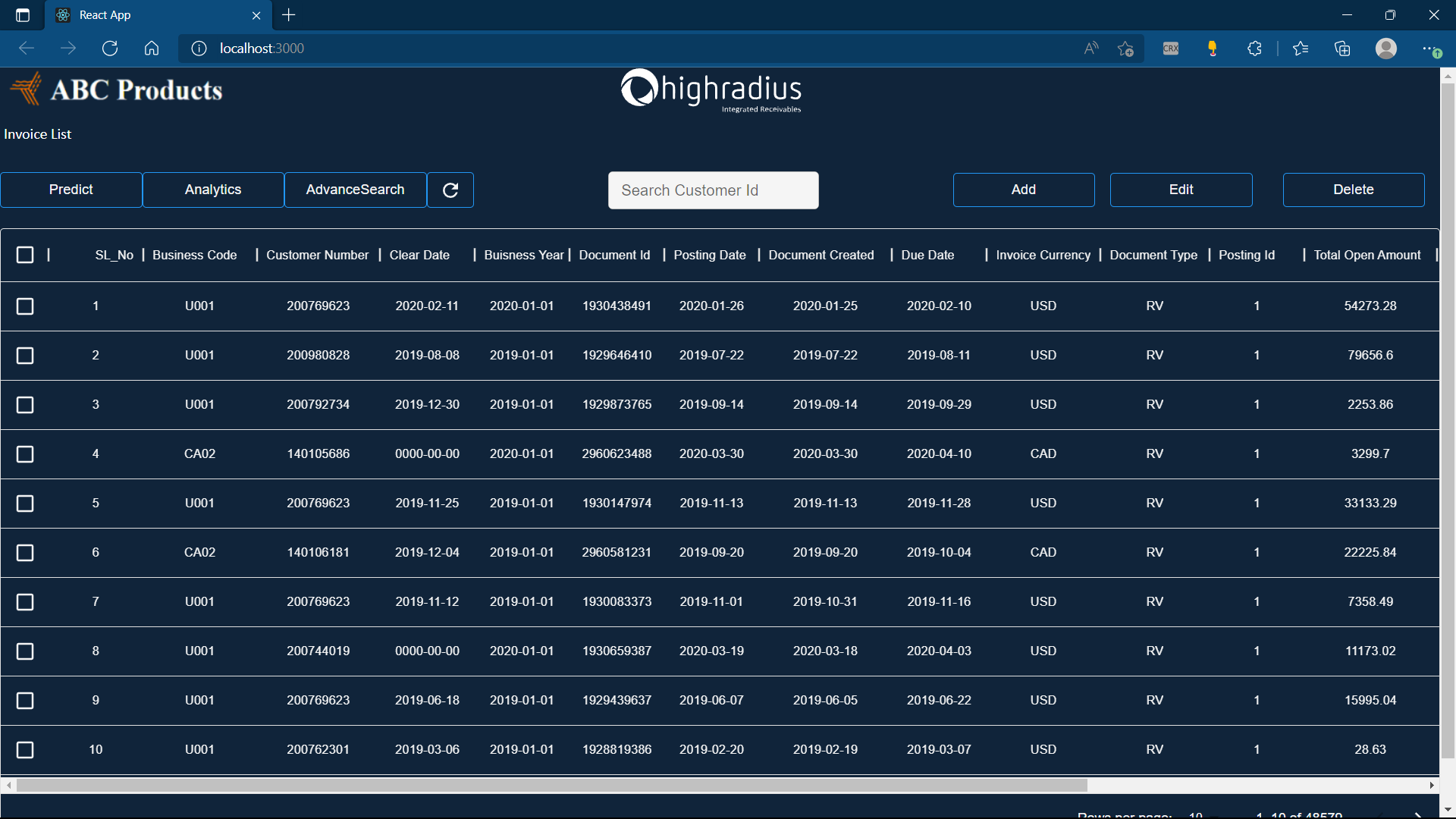This screenshot has width=1456, height=819.
Task: Click the Edit button
Action: click(1181, 190)
